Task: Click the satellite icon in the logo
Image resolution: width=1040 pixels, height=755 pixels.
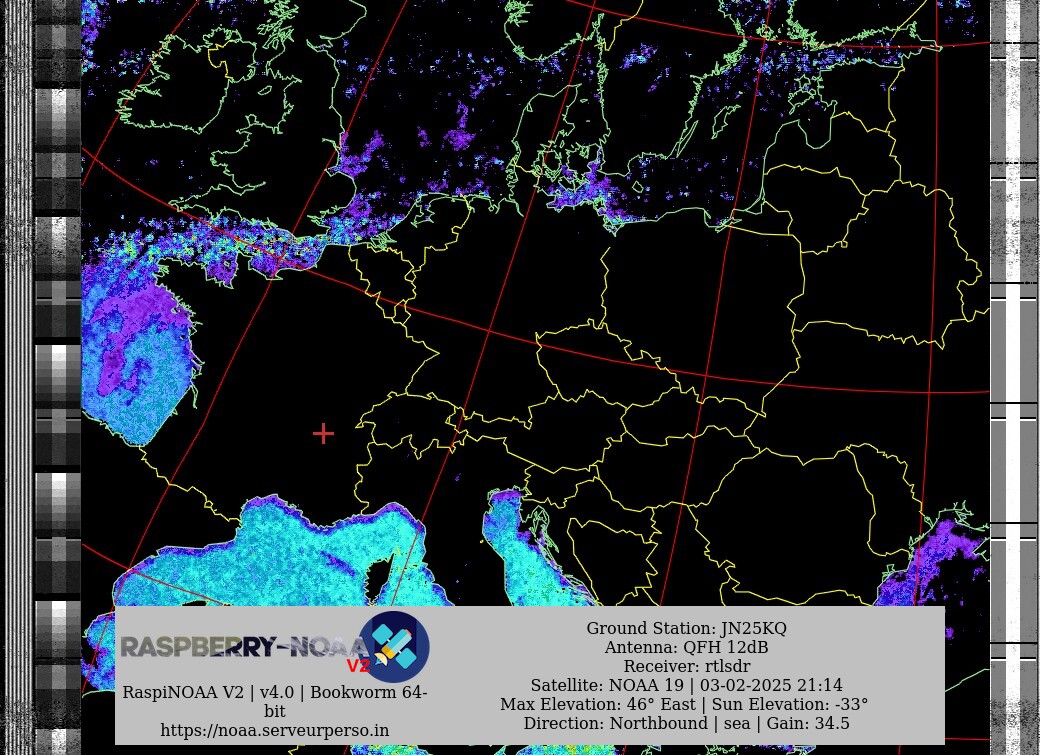Action: click(x=394, y=646)
